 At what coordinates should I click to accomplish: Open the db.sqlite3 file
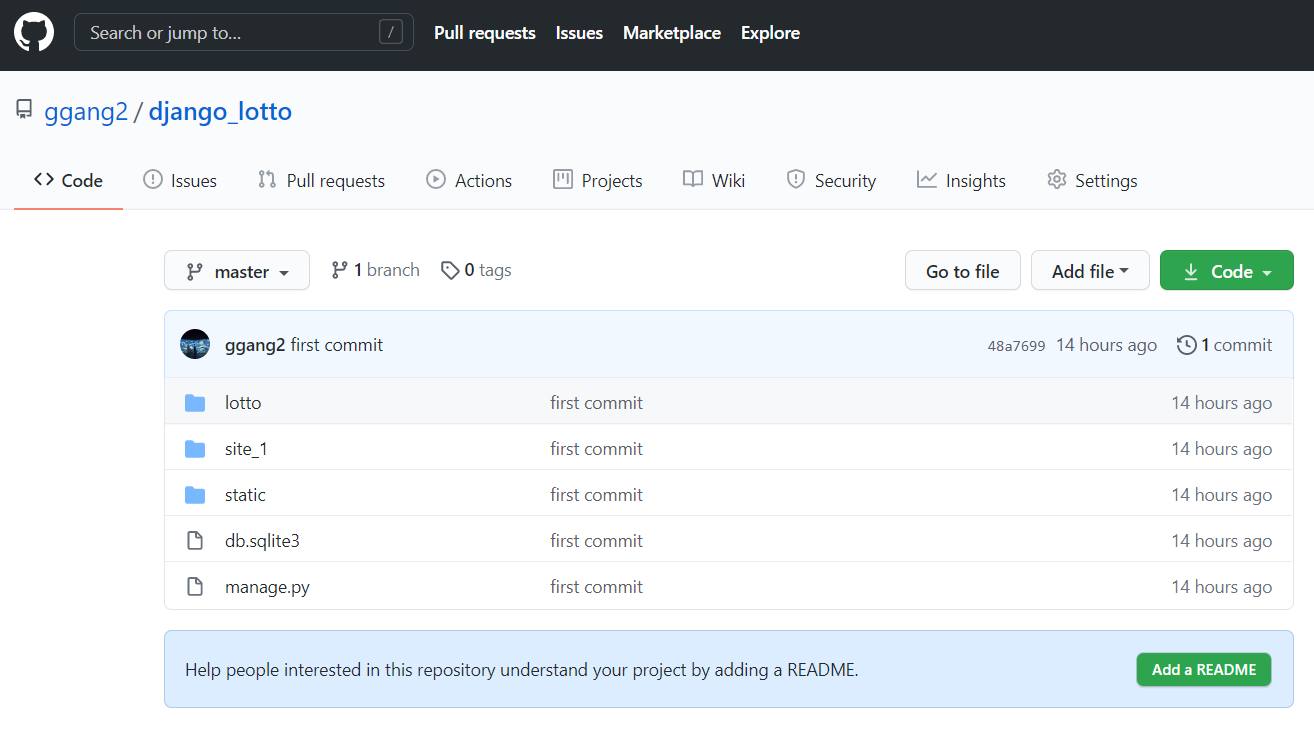click(x=262, y=541)
